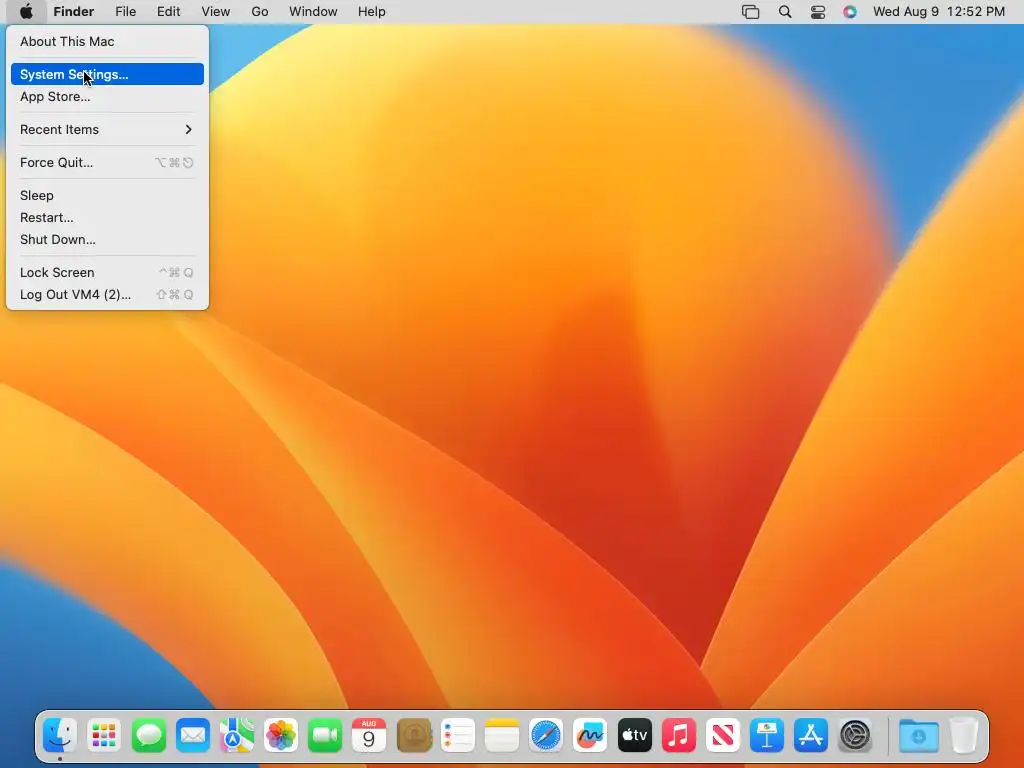Open Apple TV app in Dock
The image size is (1024, 768).
click(x=634, y=735)
